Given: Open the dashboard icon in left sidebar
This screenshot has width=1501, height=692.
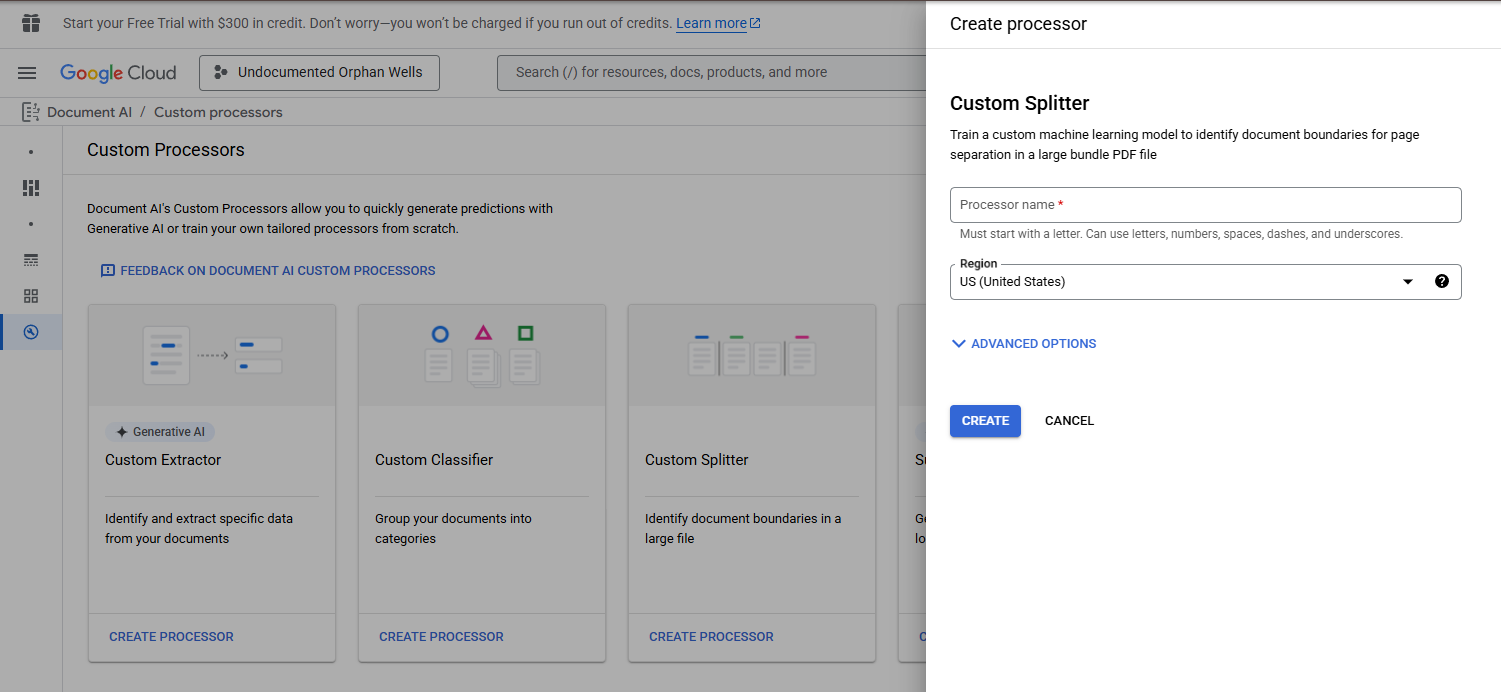Looking at the screenshot, I should (31, 188).
